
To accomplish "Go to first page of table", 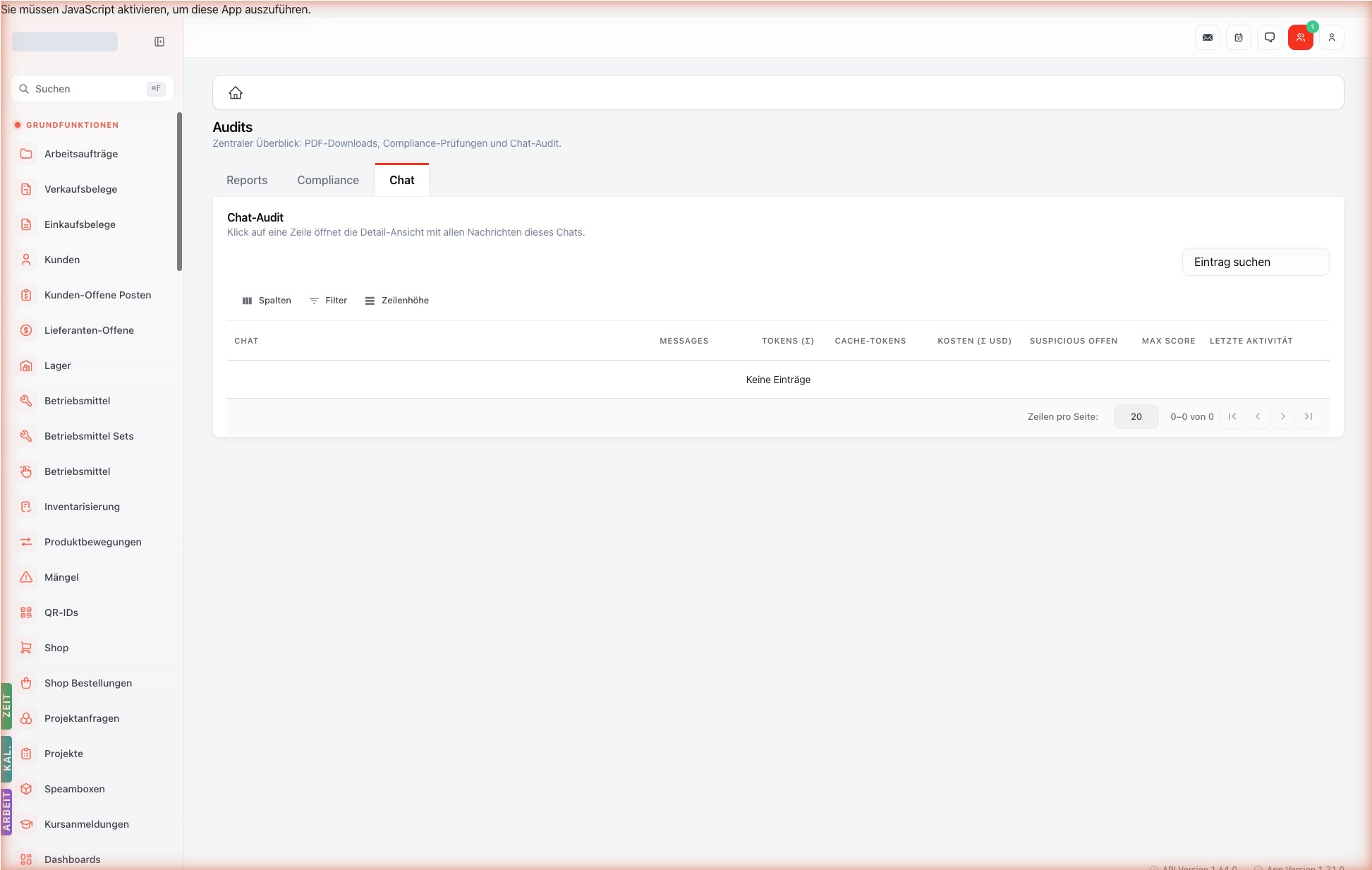I will click(x=1232, y=416).
